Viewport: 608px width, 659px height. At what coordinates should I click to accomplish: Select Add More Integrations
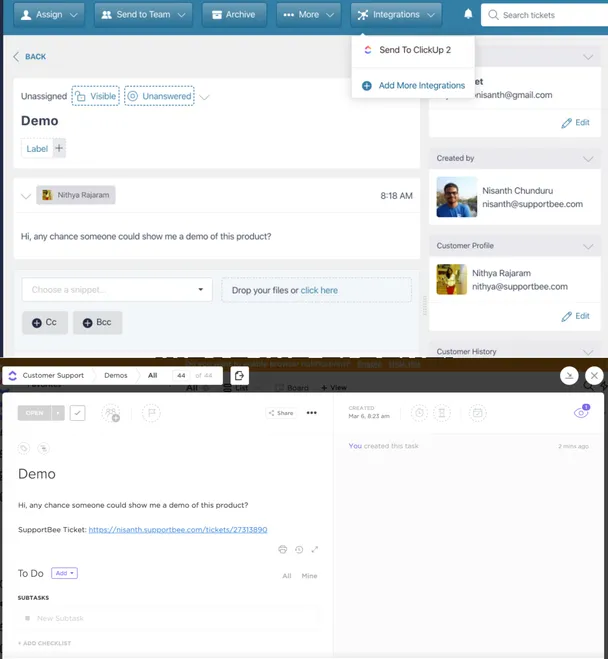(414, 86)
